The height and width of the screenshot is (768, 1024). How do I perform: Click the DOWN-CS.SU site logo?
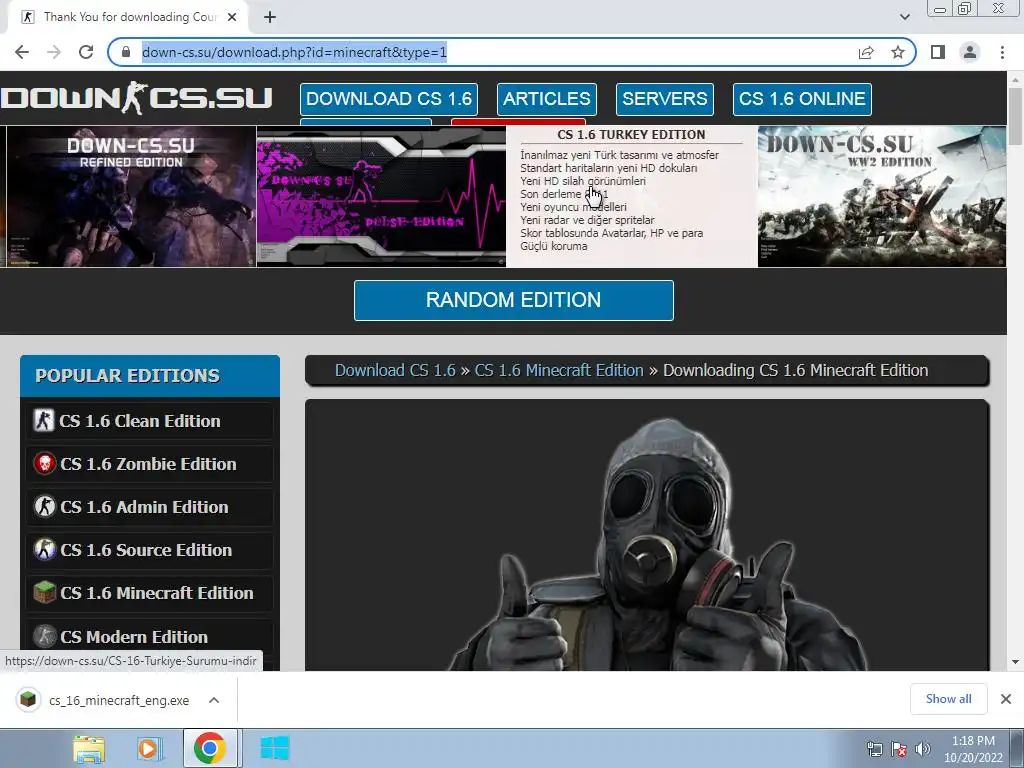point(136,98)
